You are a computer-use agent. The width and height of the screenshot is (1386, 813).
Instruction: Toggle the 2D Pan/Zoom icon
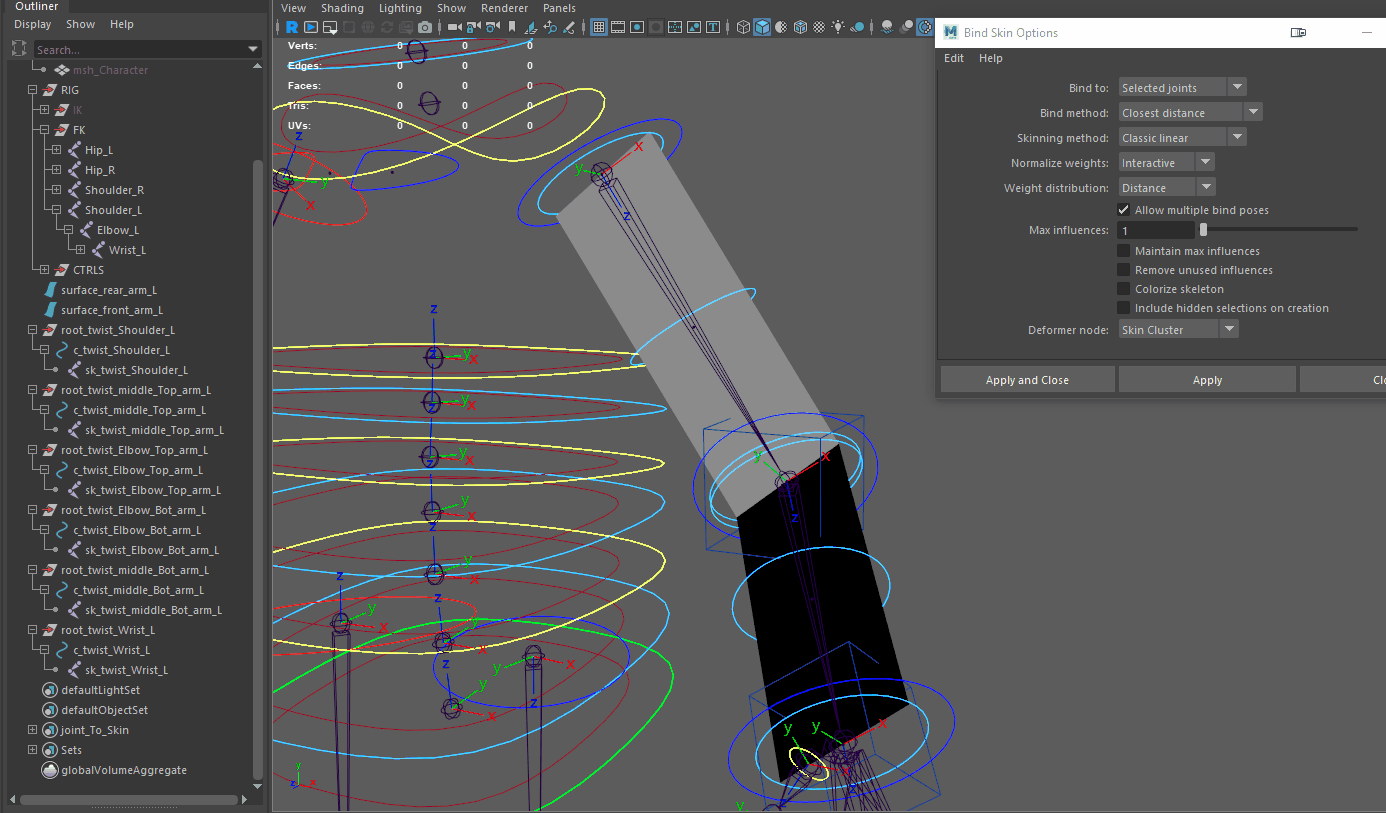(550, 27)
